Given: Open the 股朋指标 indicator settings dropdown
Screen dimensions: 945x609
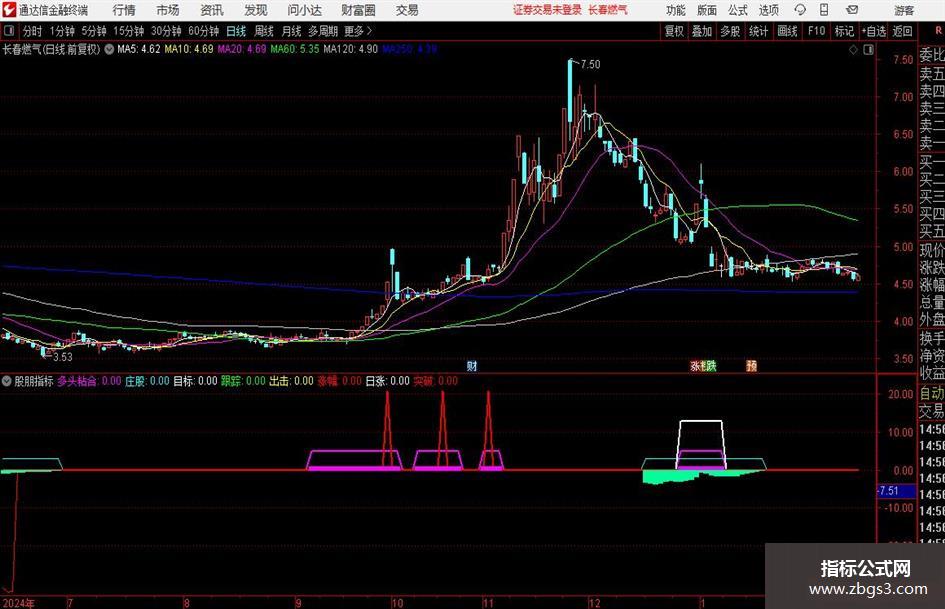Looking at the screenshot, I should point(7,381).
